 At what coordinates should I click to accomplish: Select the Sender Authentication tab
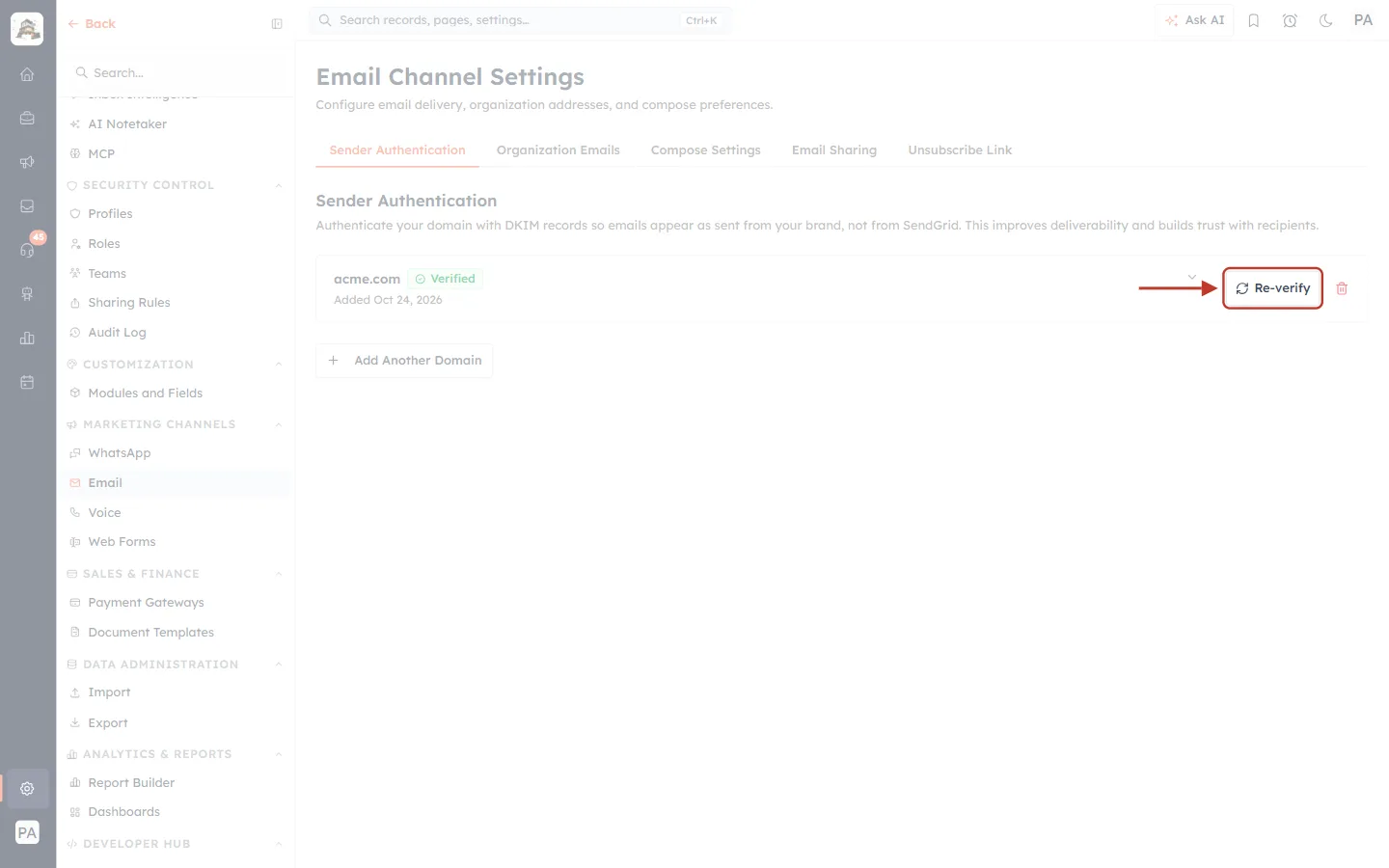397,150
